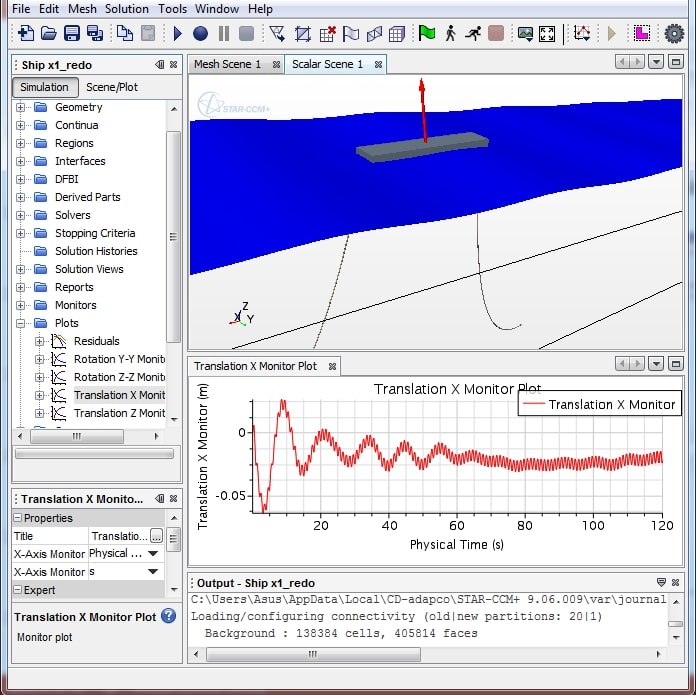This screenshot has height=695, width=696.
Task: Maximize the scene window pane
Action: click(x=676, y=62)
